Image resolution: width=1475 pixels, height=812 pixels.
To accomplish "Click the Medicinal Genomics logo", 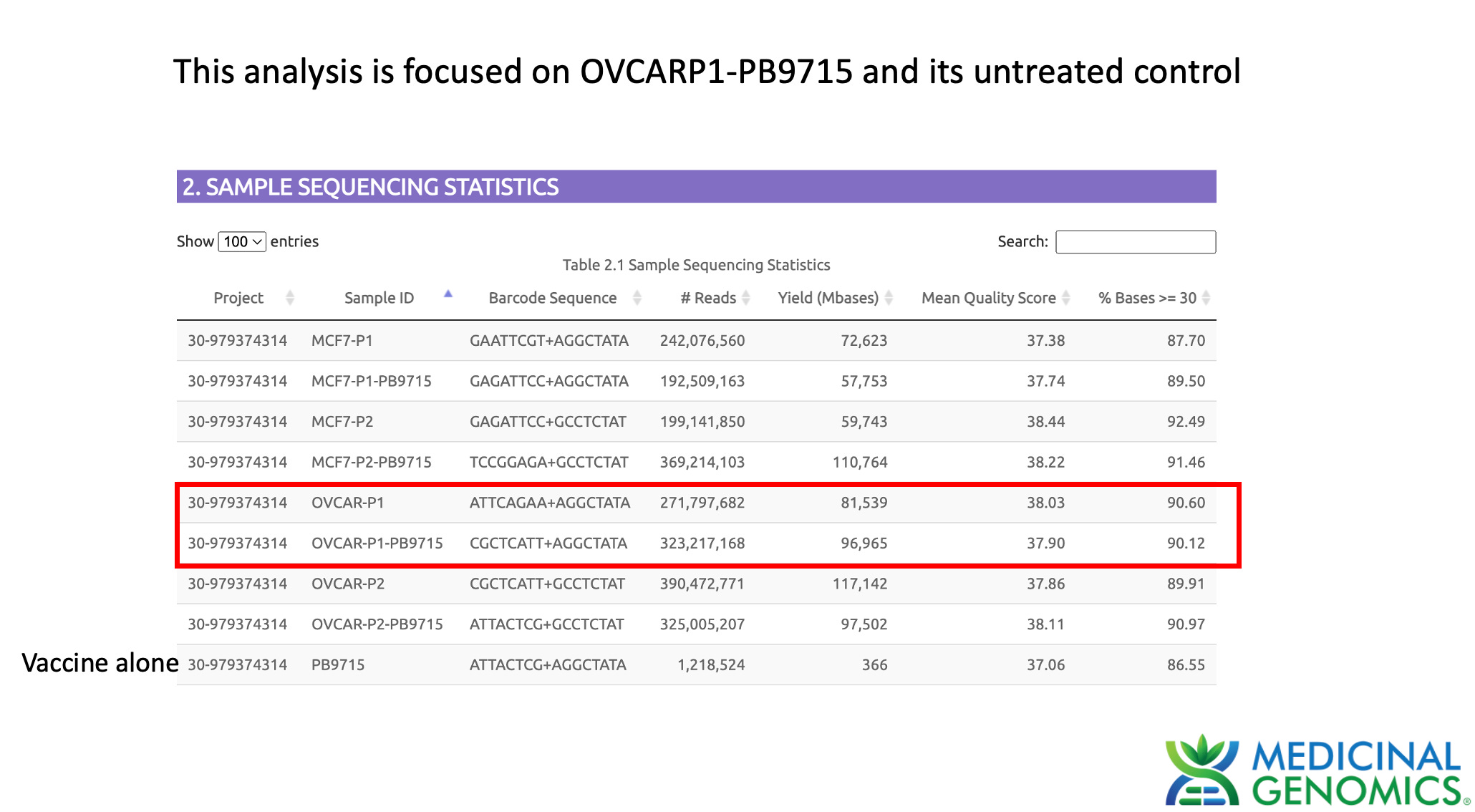I will tap(1315, 772).
